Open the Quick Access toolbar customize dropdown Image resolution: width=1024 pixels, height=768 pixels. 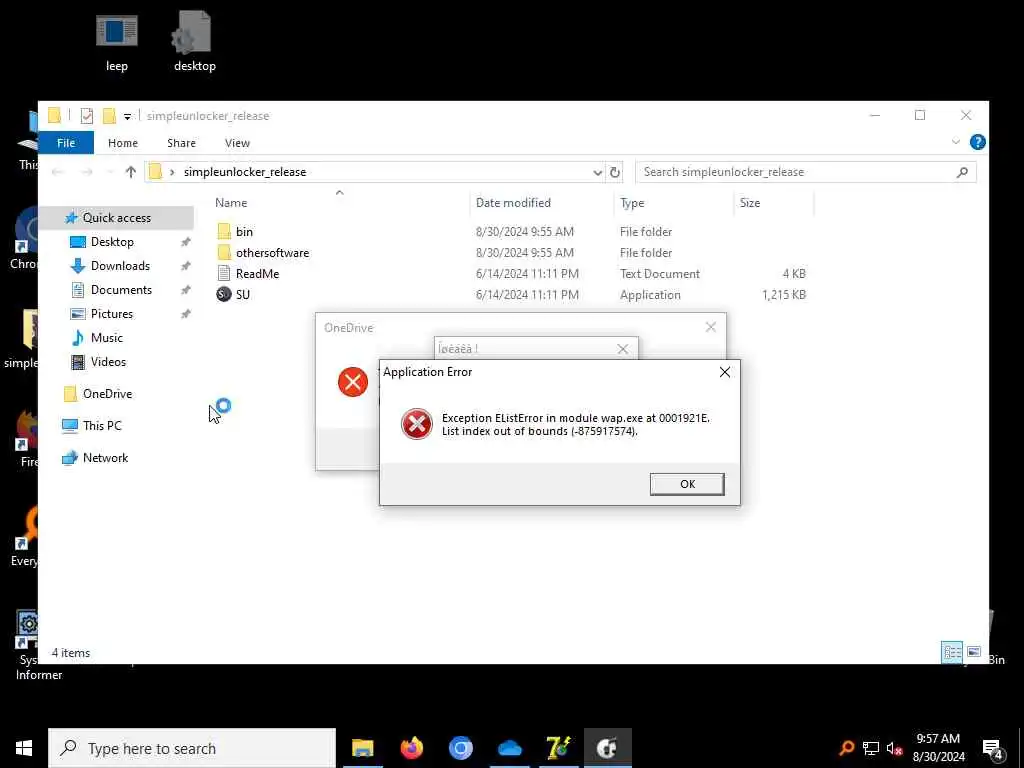tap(127, 116)
